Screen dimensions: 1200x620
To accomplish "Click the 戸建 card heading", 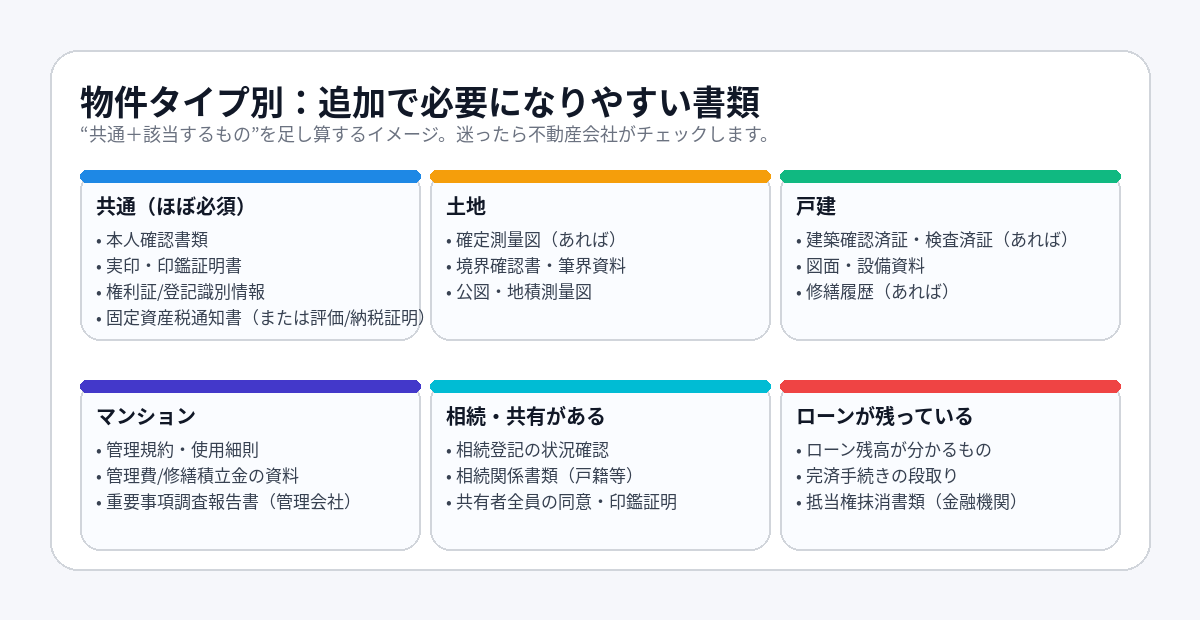I will pyautogui.click(x=816, y=207).
